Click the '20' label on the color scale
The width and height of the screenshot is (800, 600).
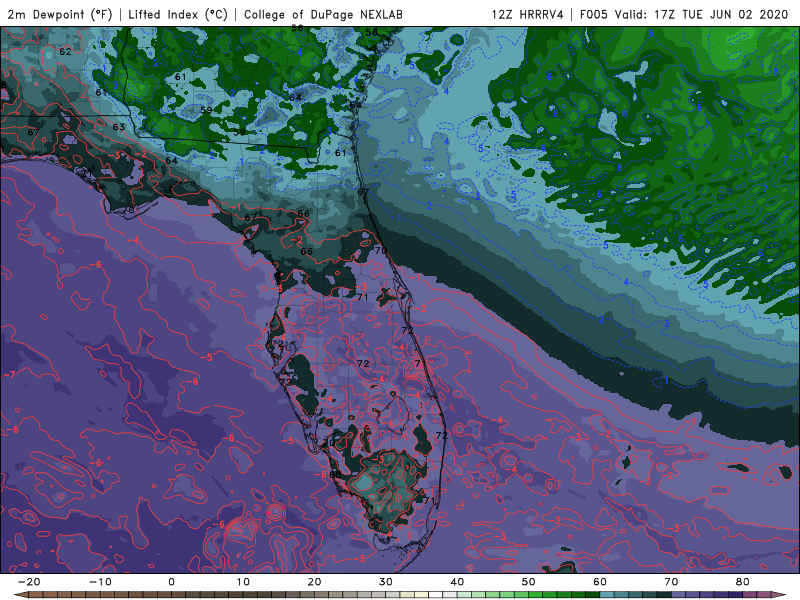coord(314,582)
